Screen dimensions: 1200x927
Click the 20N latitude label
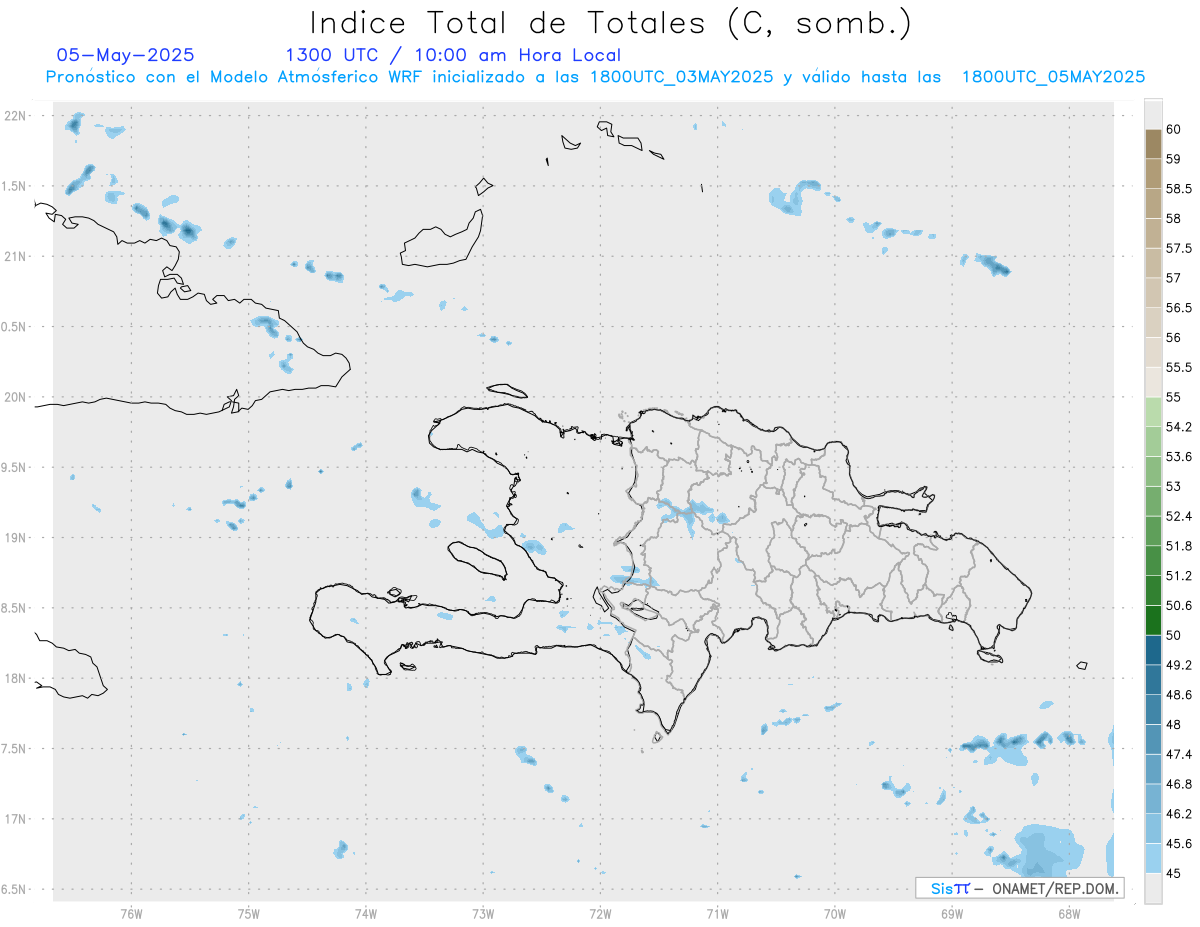17,397
